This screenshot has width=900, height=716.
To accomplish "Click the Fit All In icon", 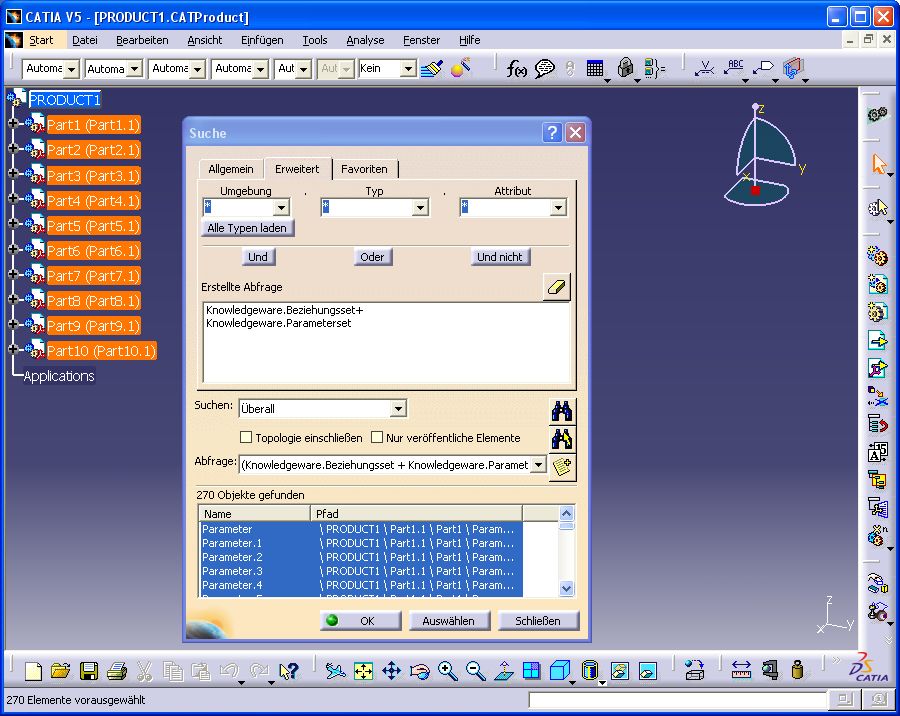I will coord(363,671).
